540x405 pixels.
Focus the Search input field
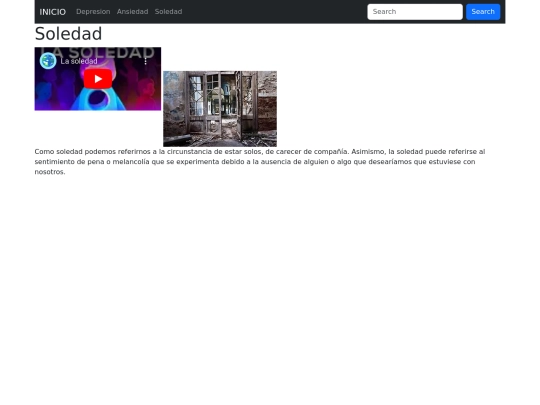tap(415, 12)
